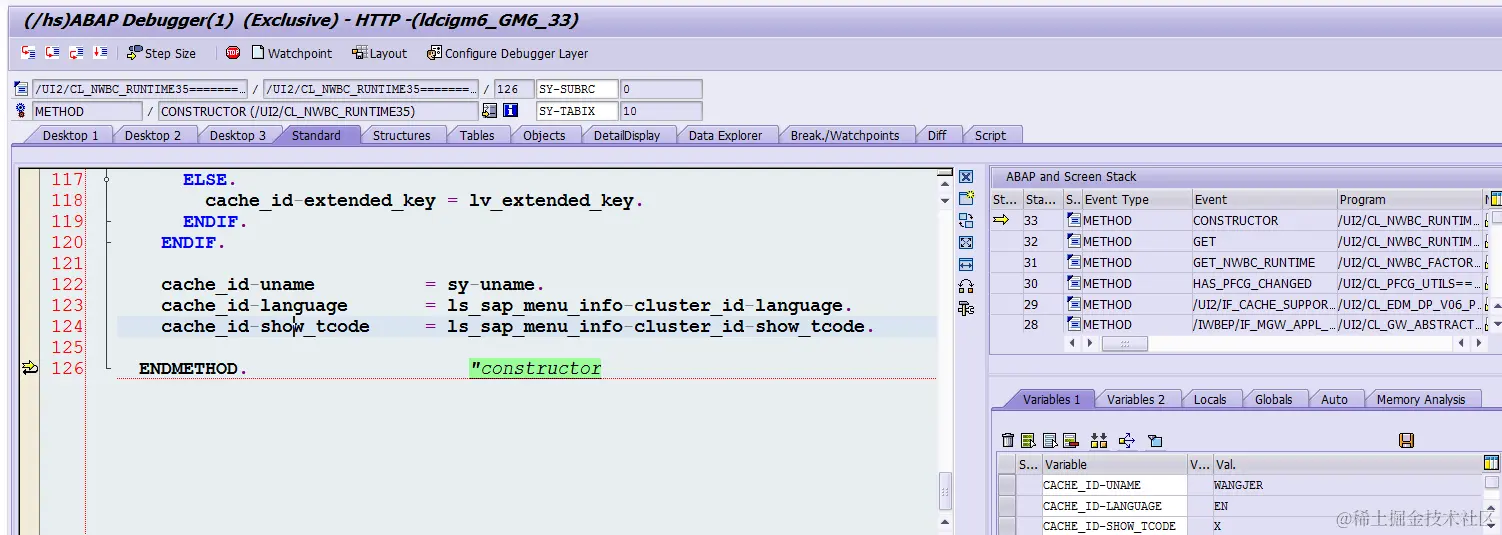Viewport: 1502px width, 535px height.
Task: Switch to Desktop 1 tab
Action: pyautogui.click(x=70, y=135)
